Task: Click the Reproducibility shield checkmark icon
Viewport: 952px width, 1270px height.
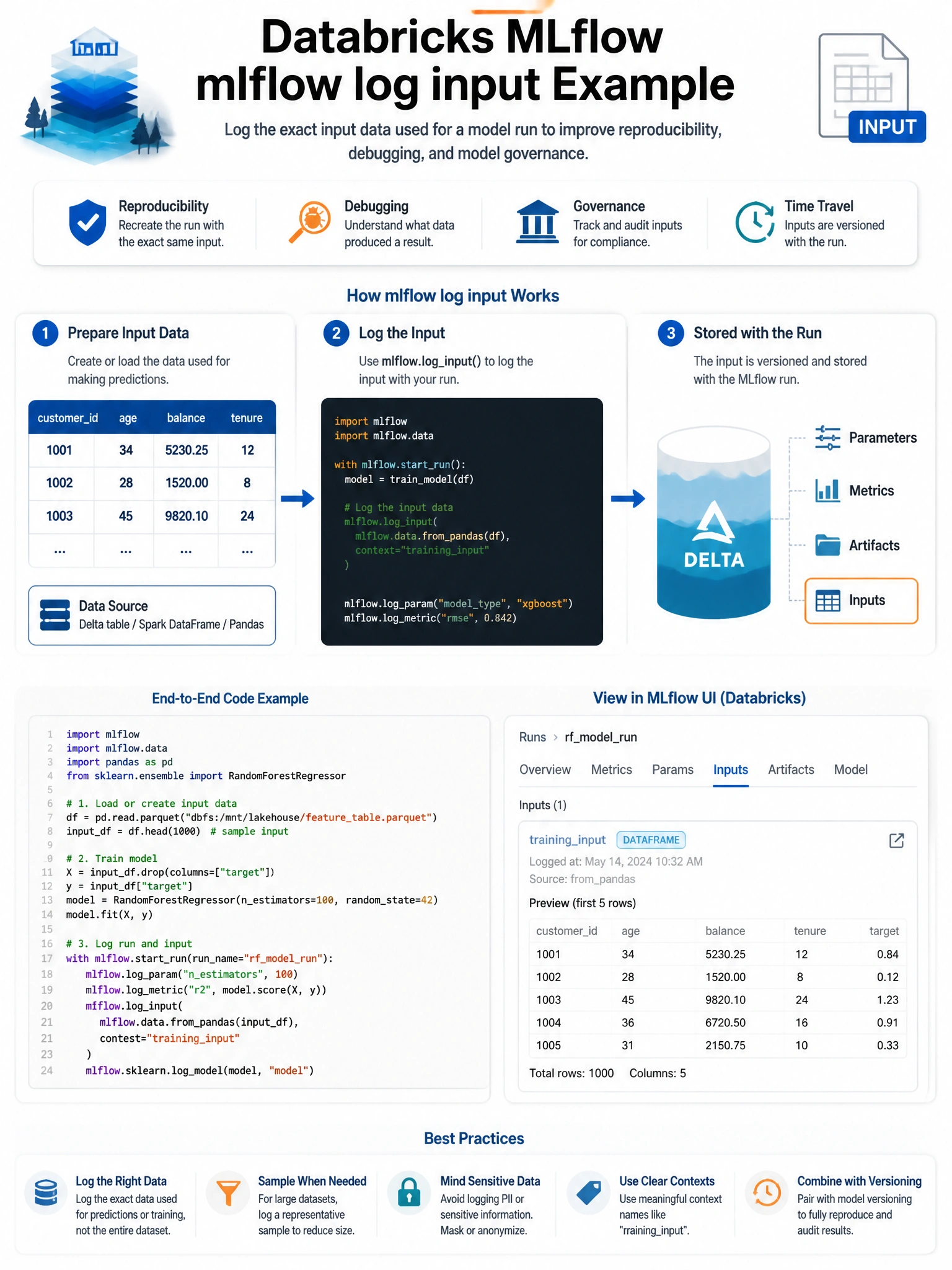Action: point(87,223)
